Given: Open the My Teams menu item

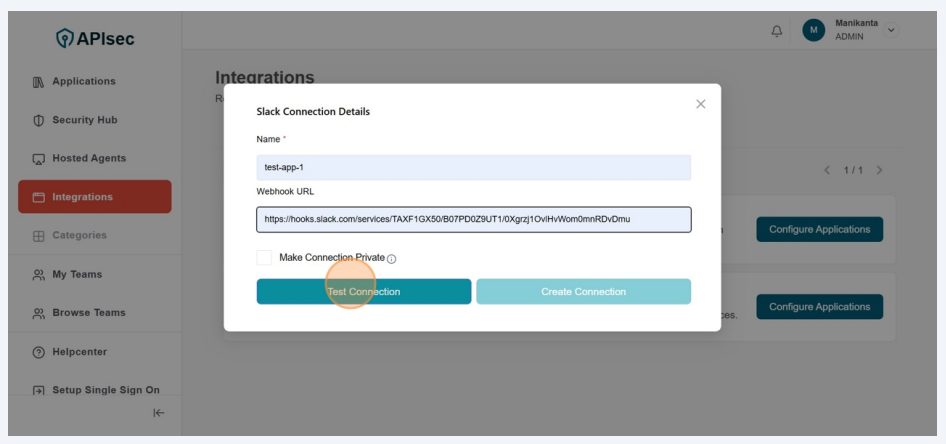Looking at the screenshot, I should click(76, 275).
